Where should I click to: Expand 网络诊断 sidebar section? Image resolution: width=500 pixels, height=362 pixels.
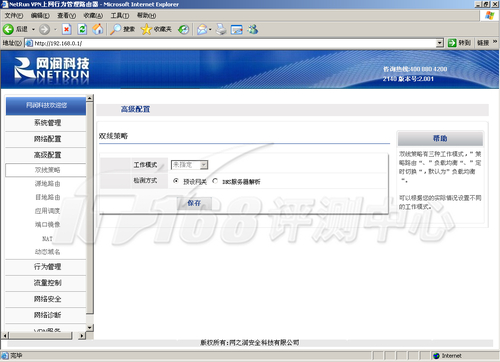coord(46,315)
